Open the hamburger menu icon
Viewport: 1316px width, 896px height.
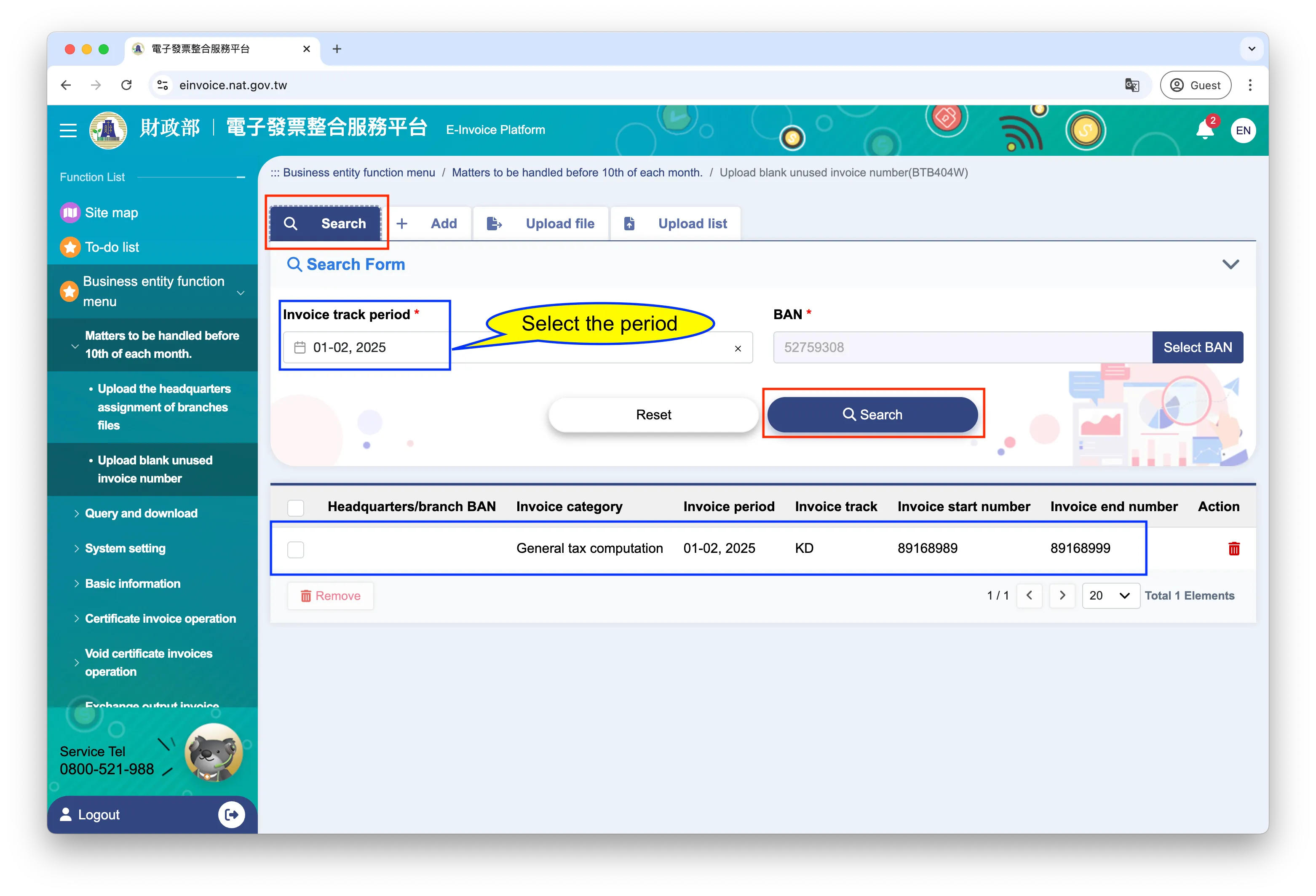tap(68, 131)
